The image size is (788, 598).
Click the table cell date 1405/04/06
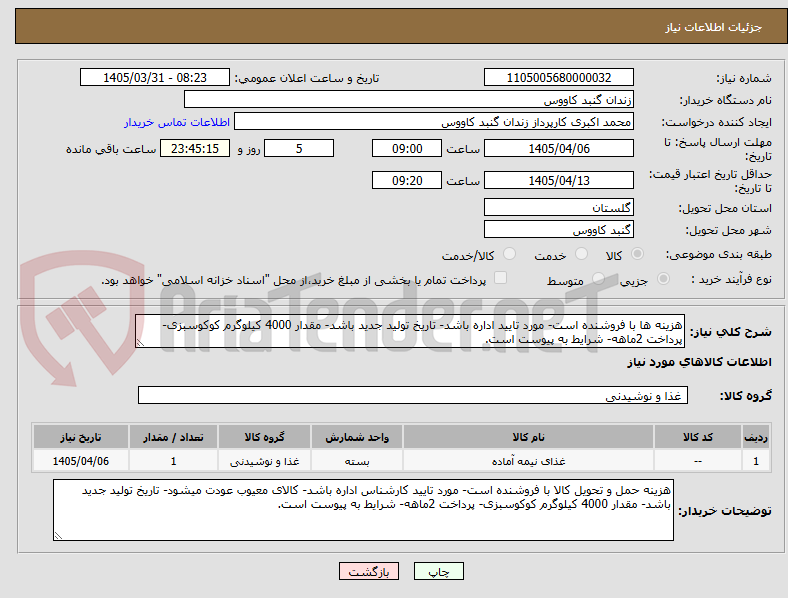(81, 461)
